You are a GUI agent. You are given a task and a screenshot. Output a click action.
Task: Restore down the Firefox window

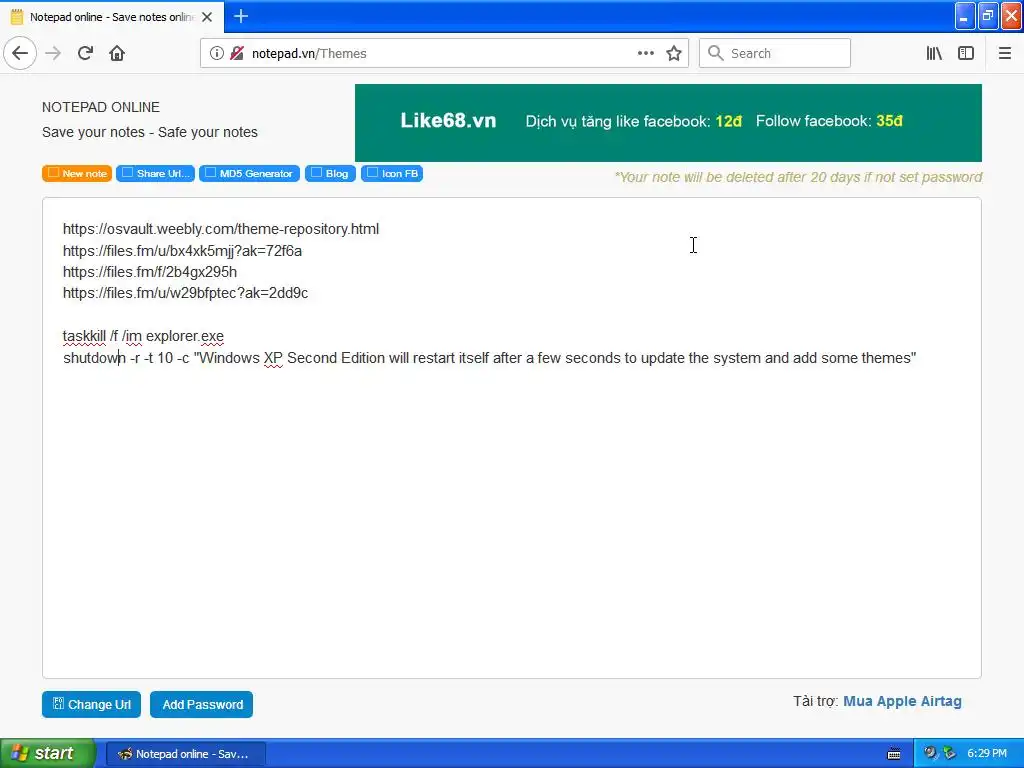(x=988, y=16)
